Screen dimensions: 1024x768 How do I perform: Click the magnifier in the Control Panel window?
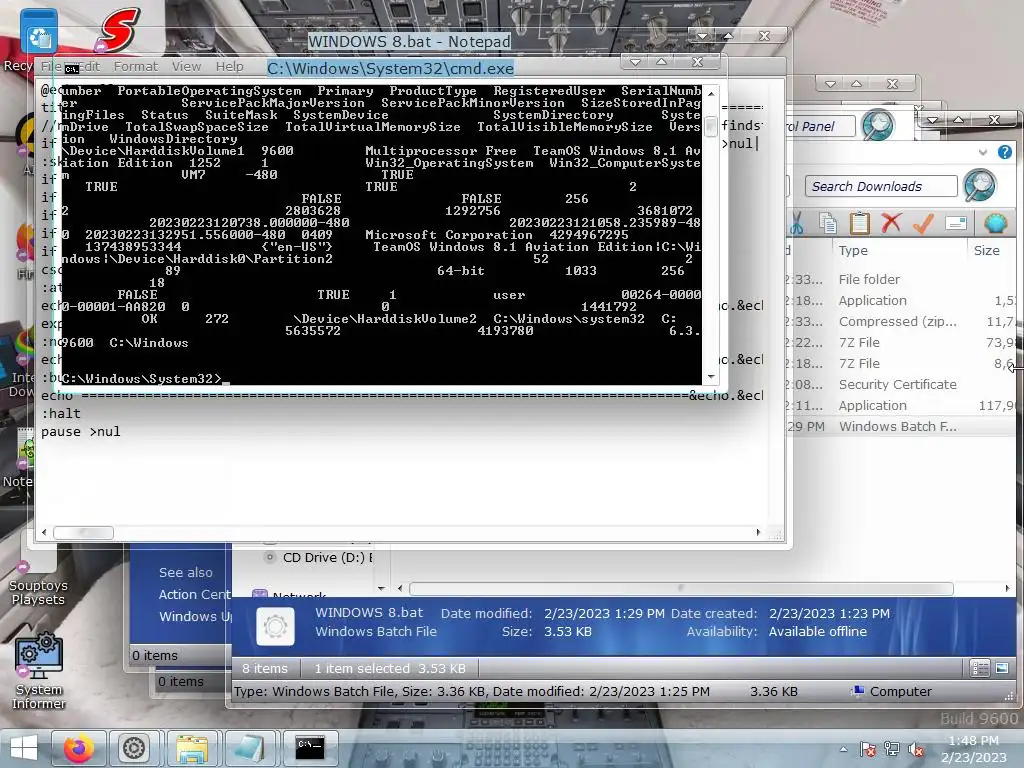[x=878, y=125]
